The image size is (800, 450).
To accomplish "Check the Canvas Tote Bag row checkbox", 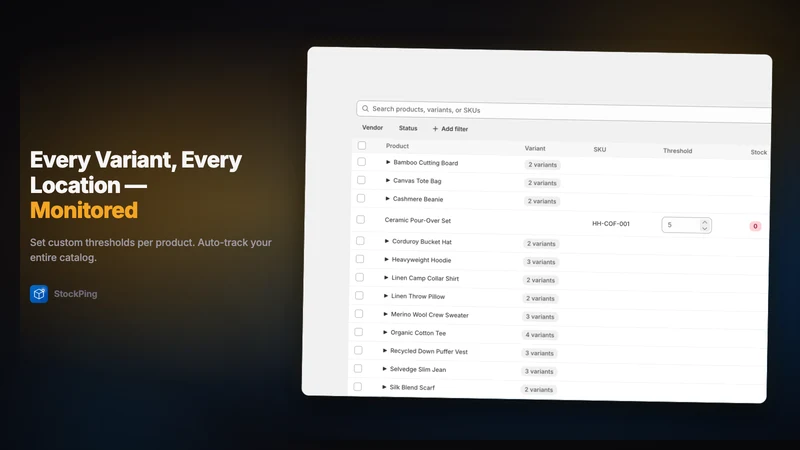I will pos(361,180).
